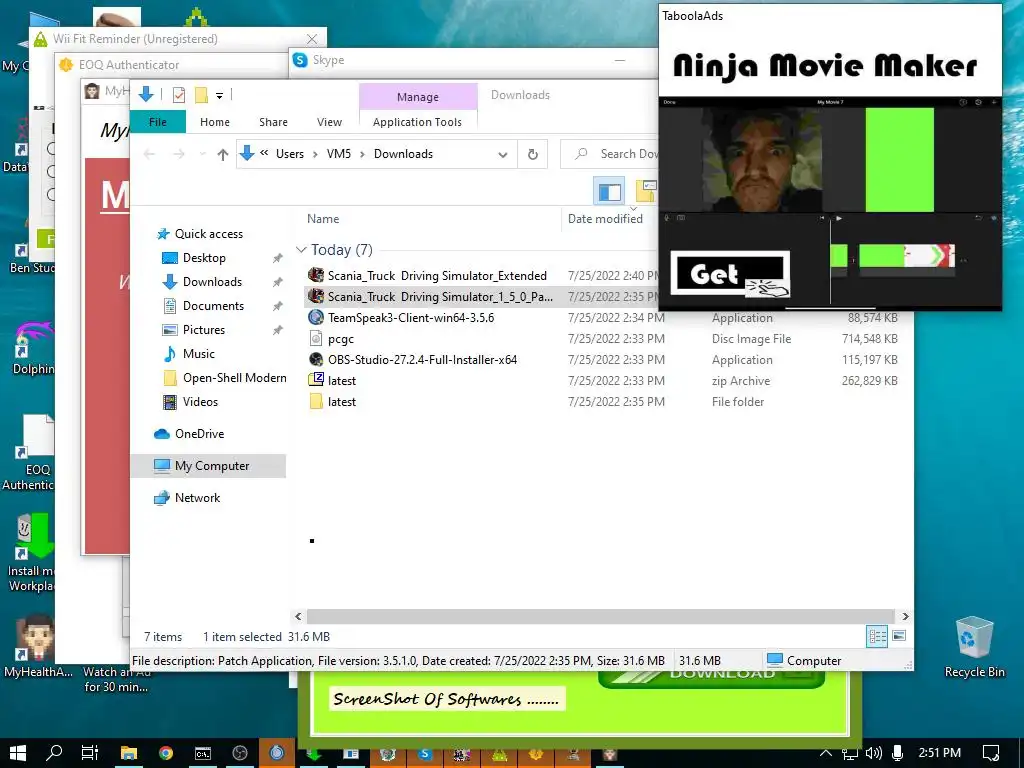This screenshot has width=1024, height=768.
Task: Switch to Large icons view layout button
Action: click(x=899, y=635)
